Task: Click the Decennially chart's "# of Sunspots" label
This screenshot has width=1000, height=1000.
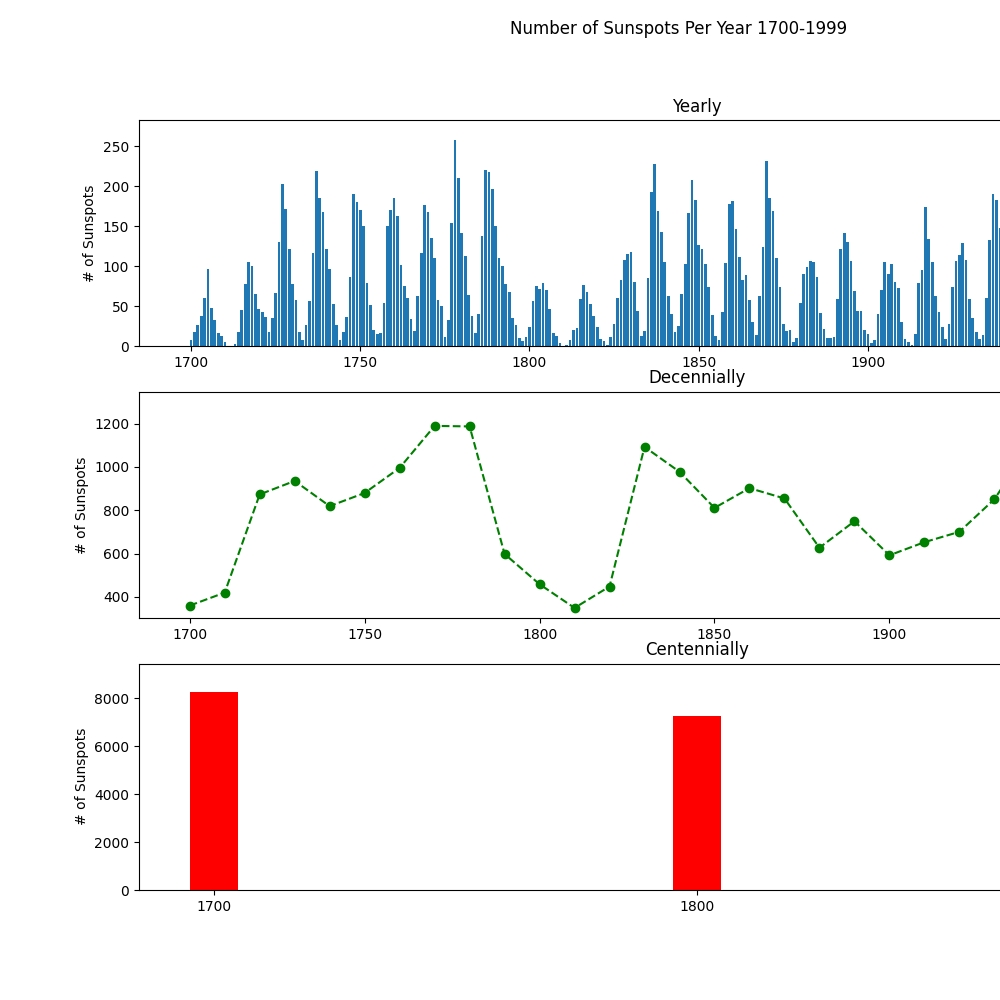Action: pyautogui.click(x=82, y=505)
